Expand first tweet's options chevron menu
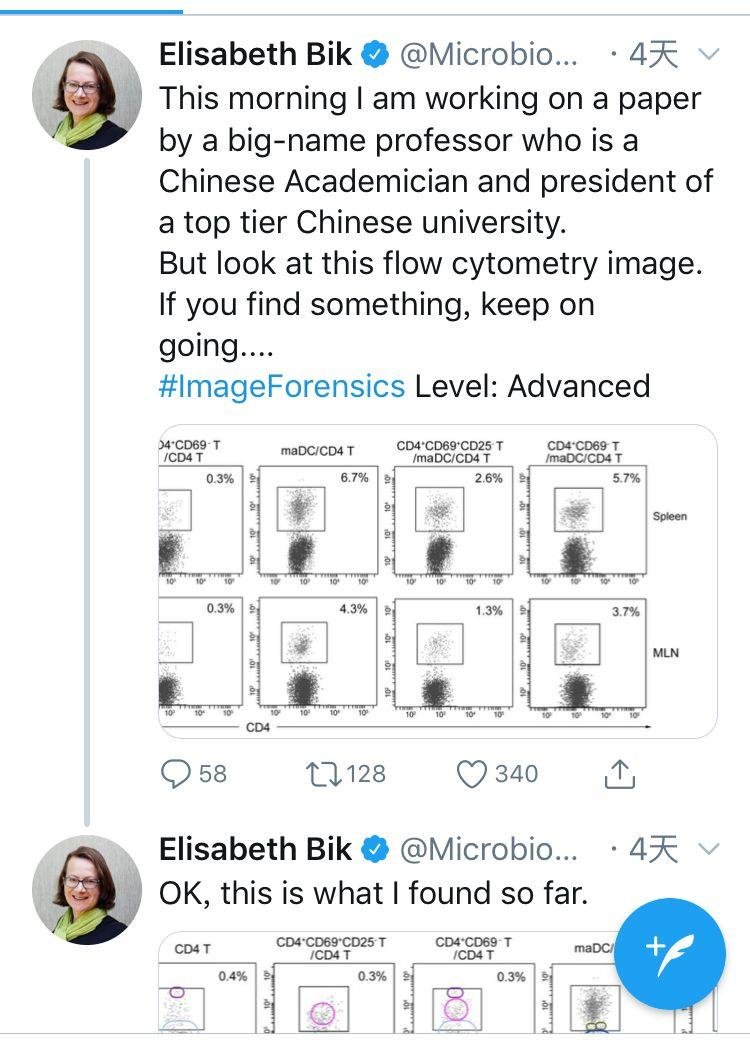 (x=708, y=55)
